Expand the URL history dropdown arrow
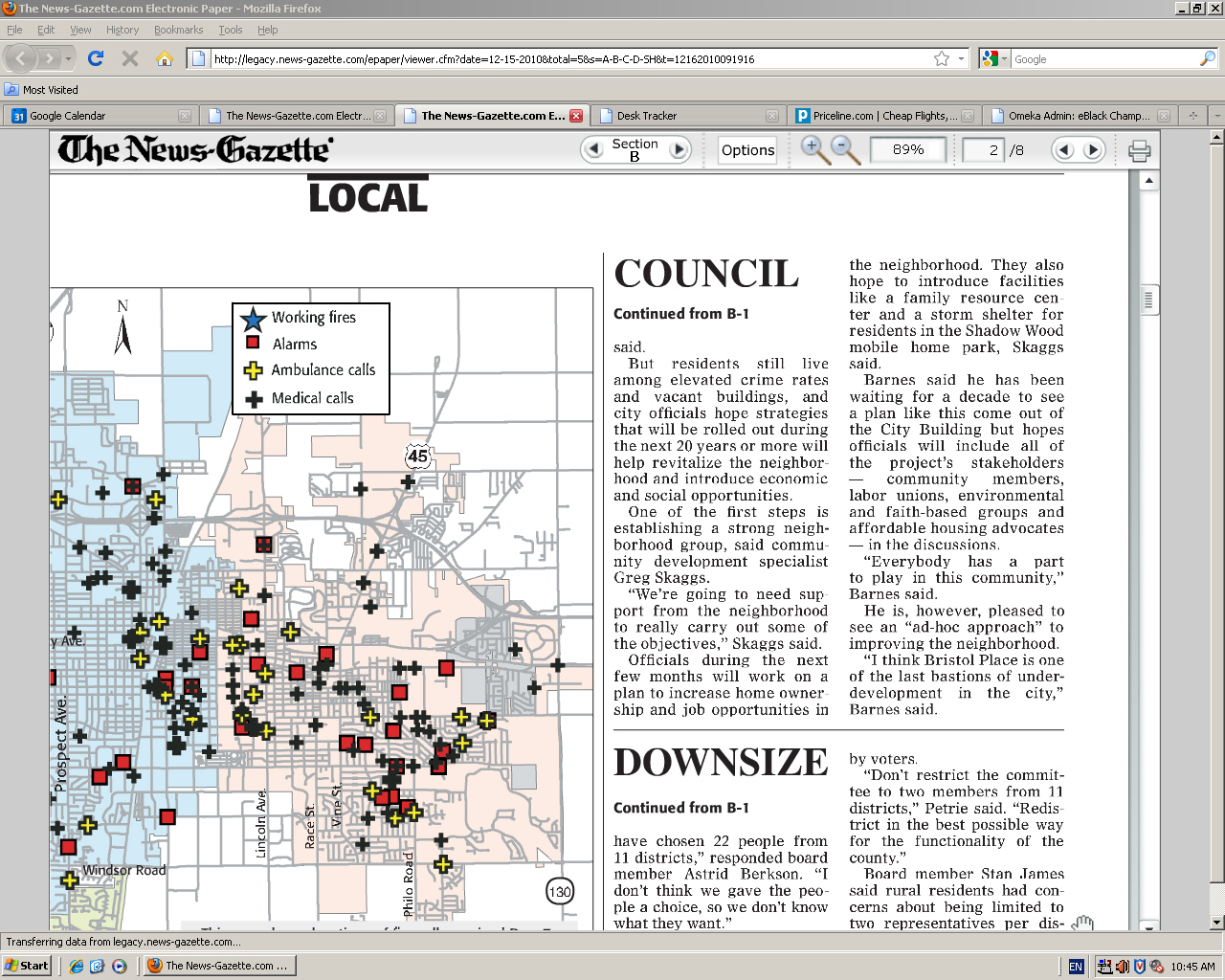This screenshot has height=980, width=1225. [962, 58]
